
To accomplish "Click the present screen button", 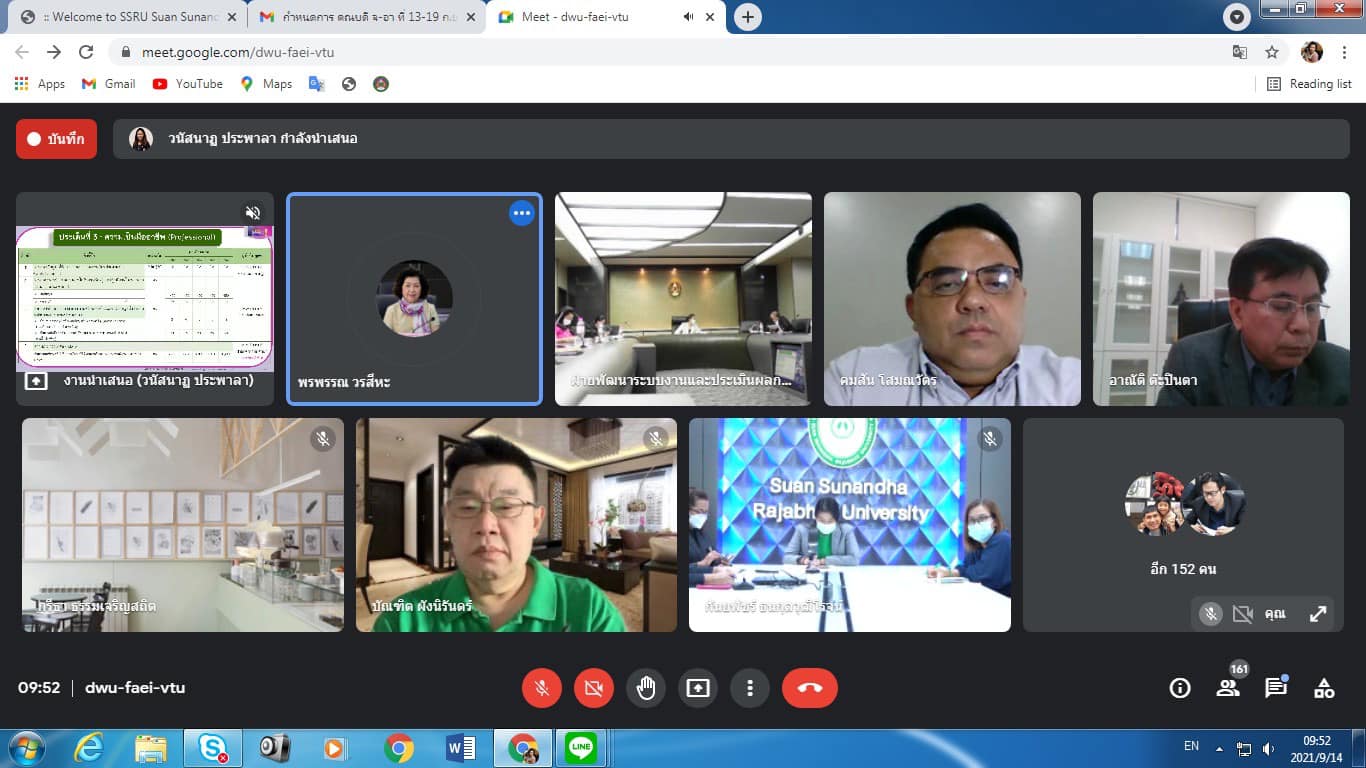I will (697, 688).
